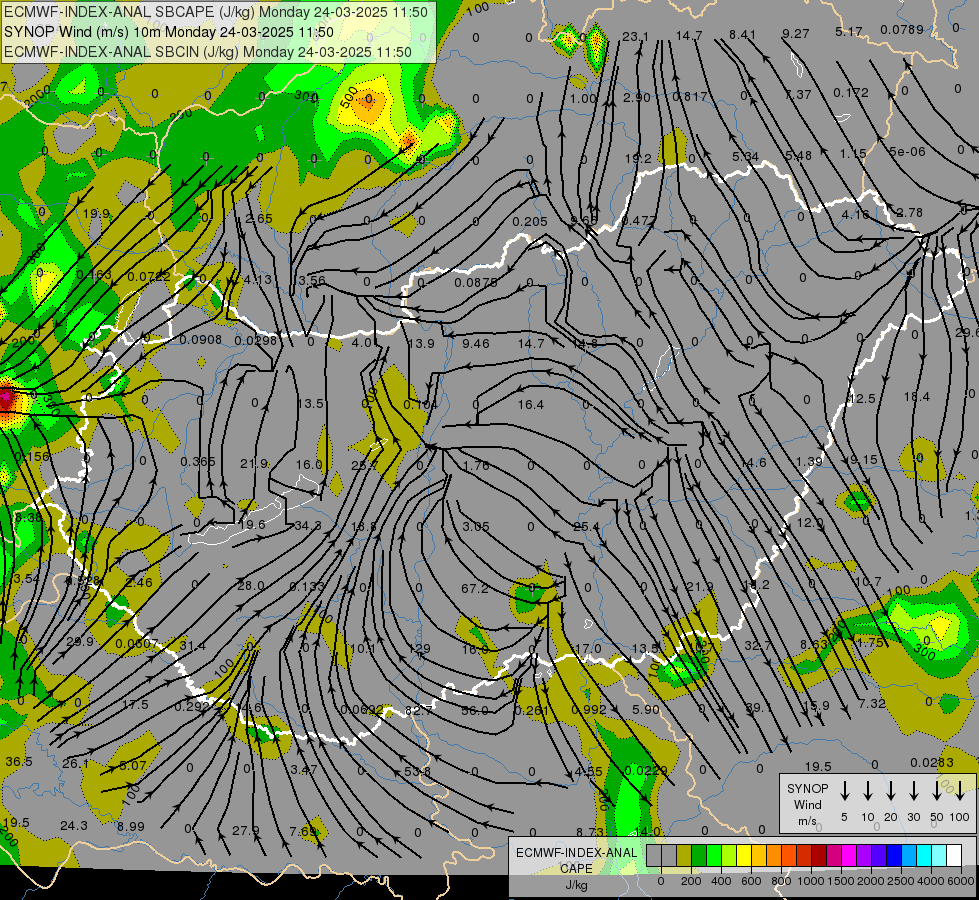The height and width of the screenshot is (900, 979).
Task: Click the 600 tick label on CAPE scale
Action: click(x=751, y=881)
